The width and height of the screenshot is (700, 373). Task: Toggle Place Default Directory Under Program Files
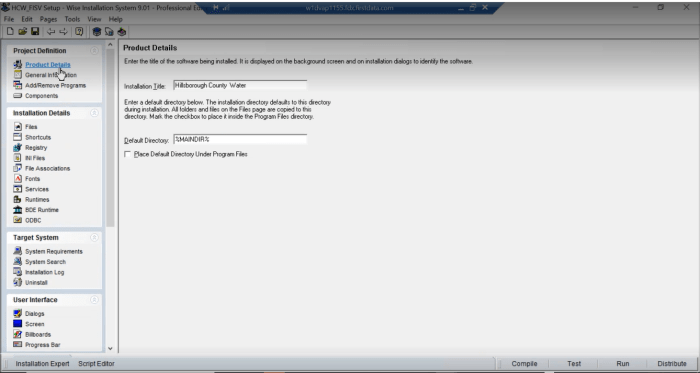click(x=128, y=154)
